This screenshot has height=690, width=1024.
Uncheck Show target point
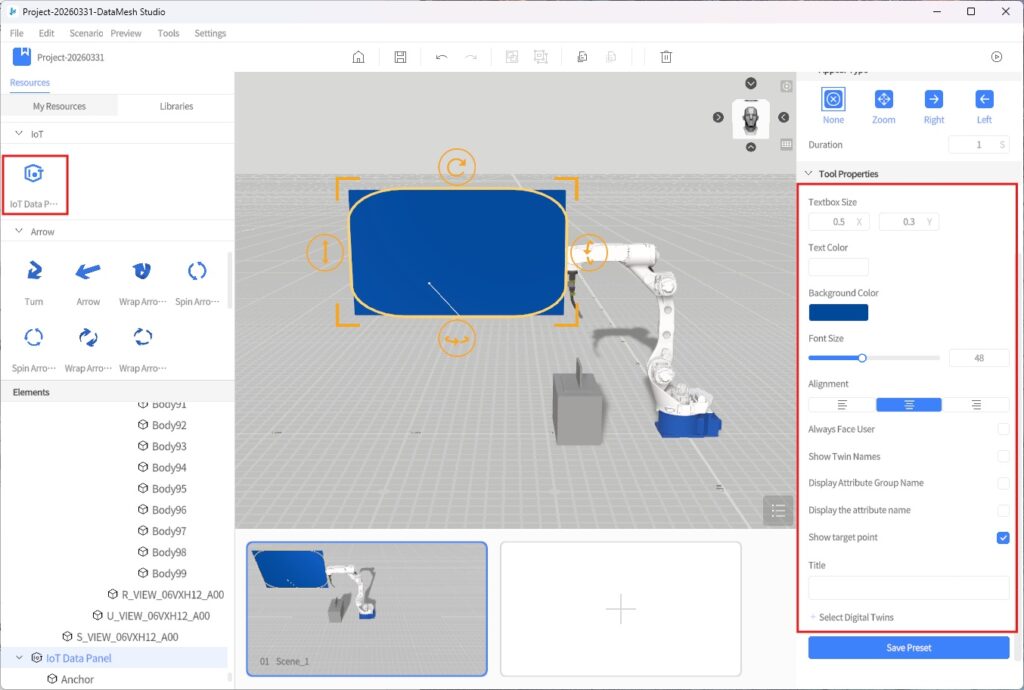(1003, 538)
